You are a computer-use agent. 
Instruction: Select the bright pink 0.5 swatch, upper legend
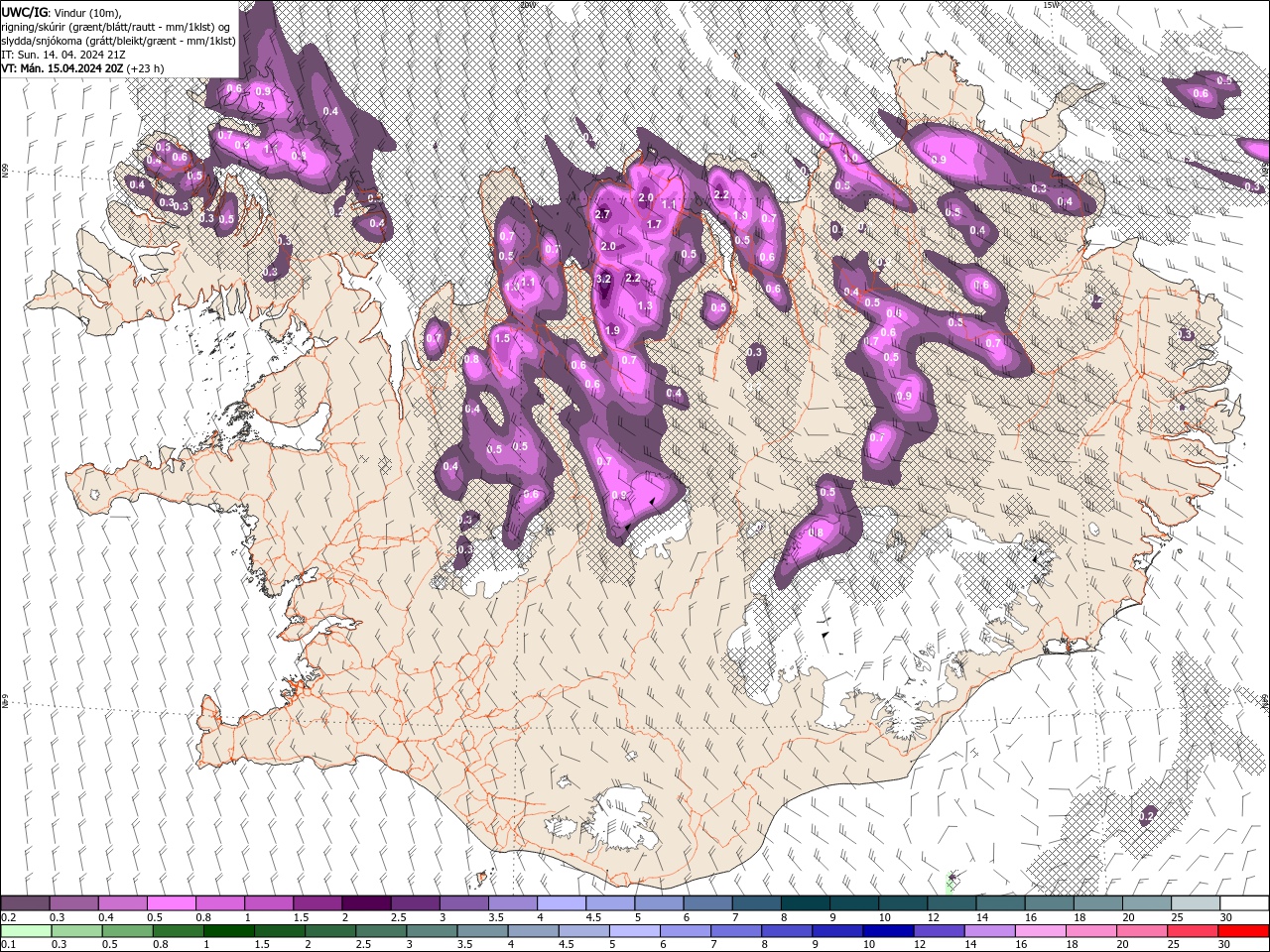pos(171,903)
